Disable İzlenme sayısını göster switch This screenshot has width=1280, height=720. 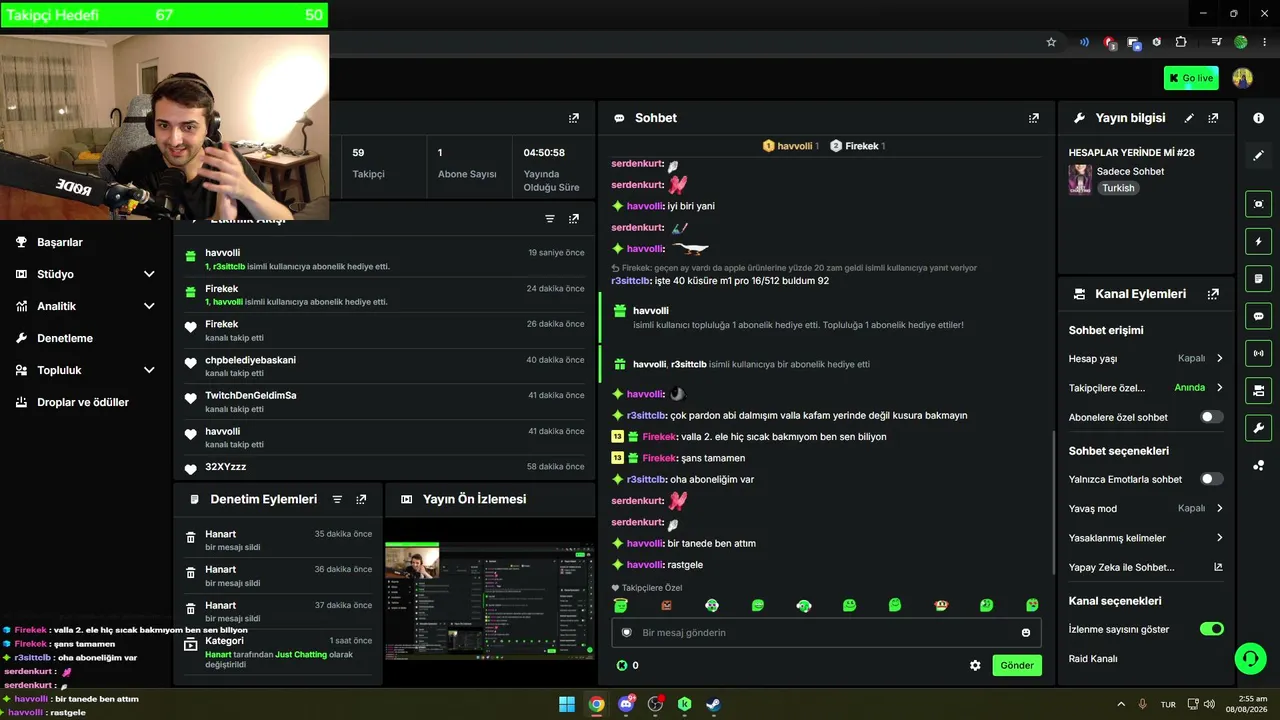coord(1212,629)
